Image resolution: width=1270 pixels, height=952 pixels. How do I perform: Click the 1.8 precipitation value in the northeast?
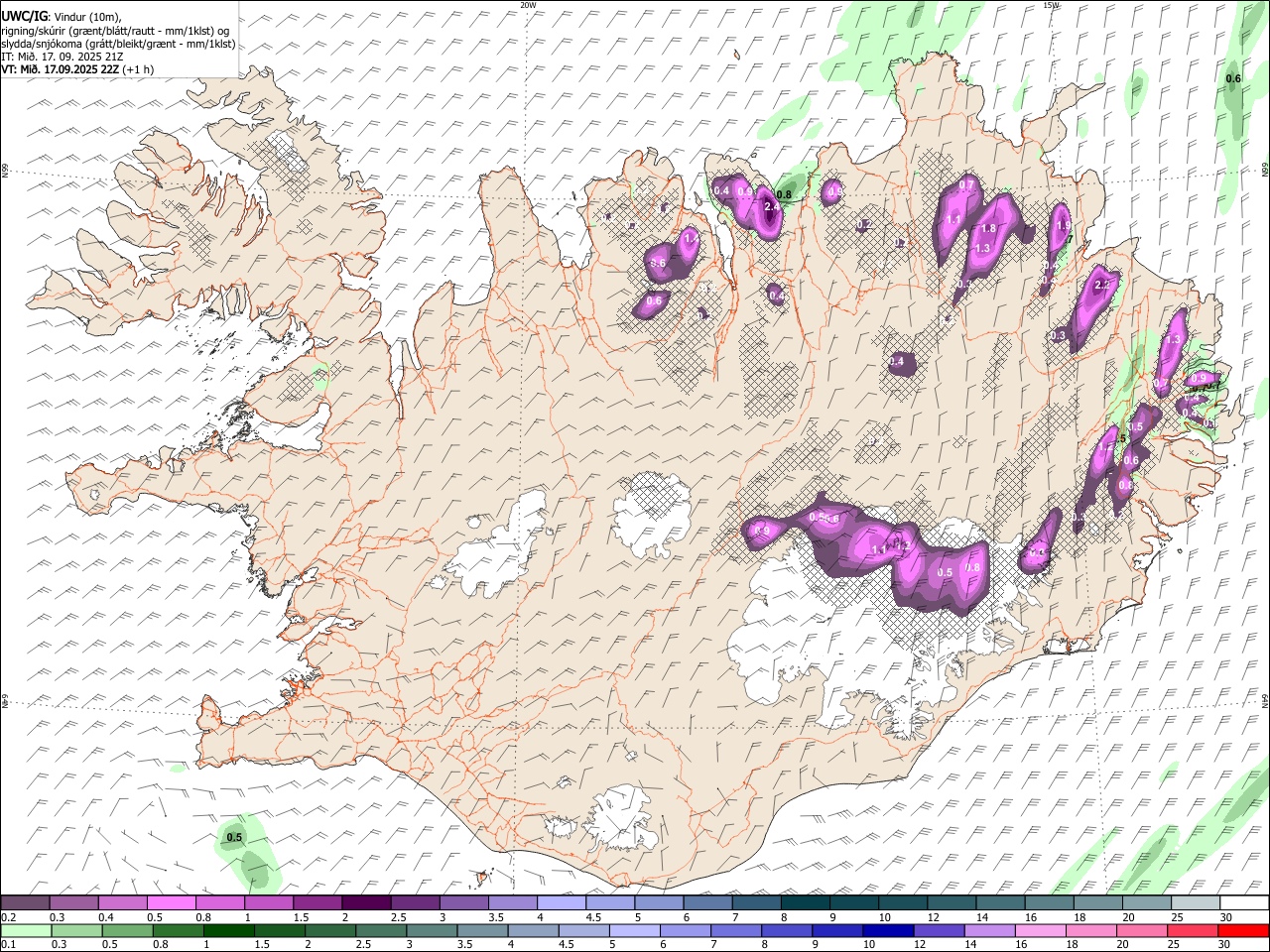coord(988,228)
